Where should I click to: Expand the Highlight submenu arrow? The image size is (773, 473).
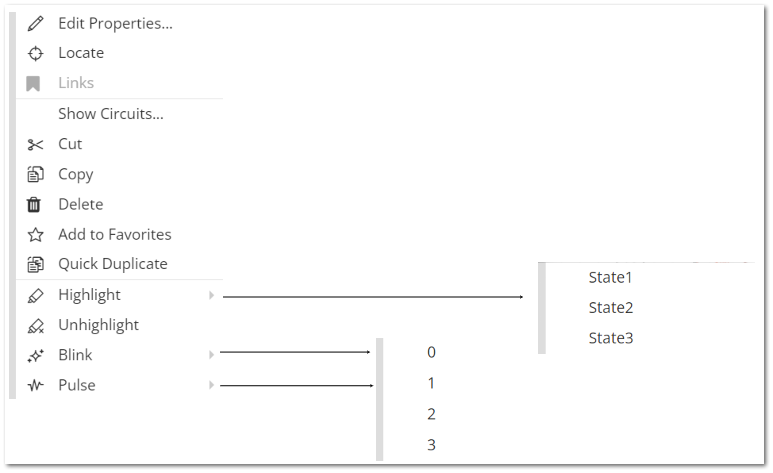click(x=211, y=295)
